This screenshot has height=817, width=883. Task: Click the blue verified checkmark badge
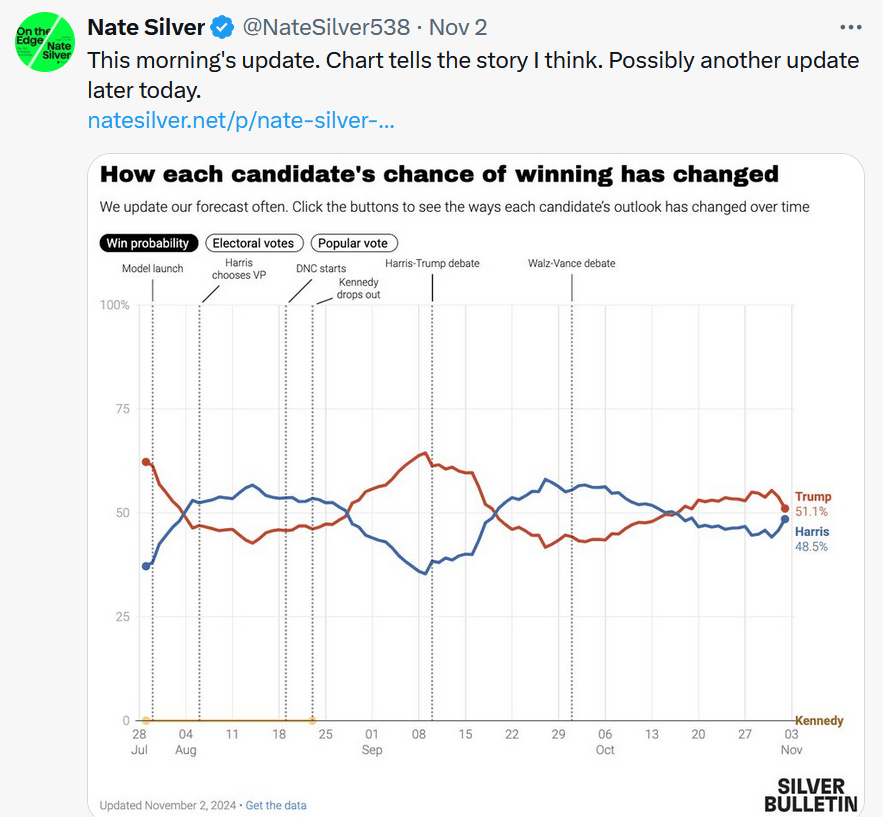pyautogui.click(x=222, y=27)
